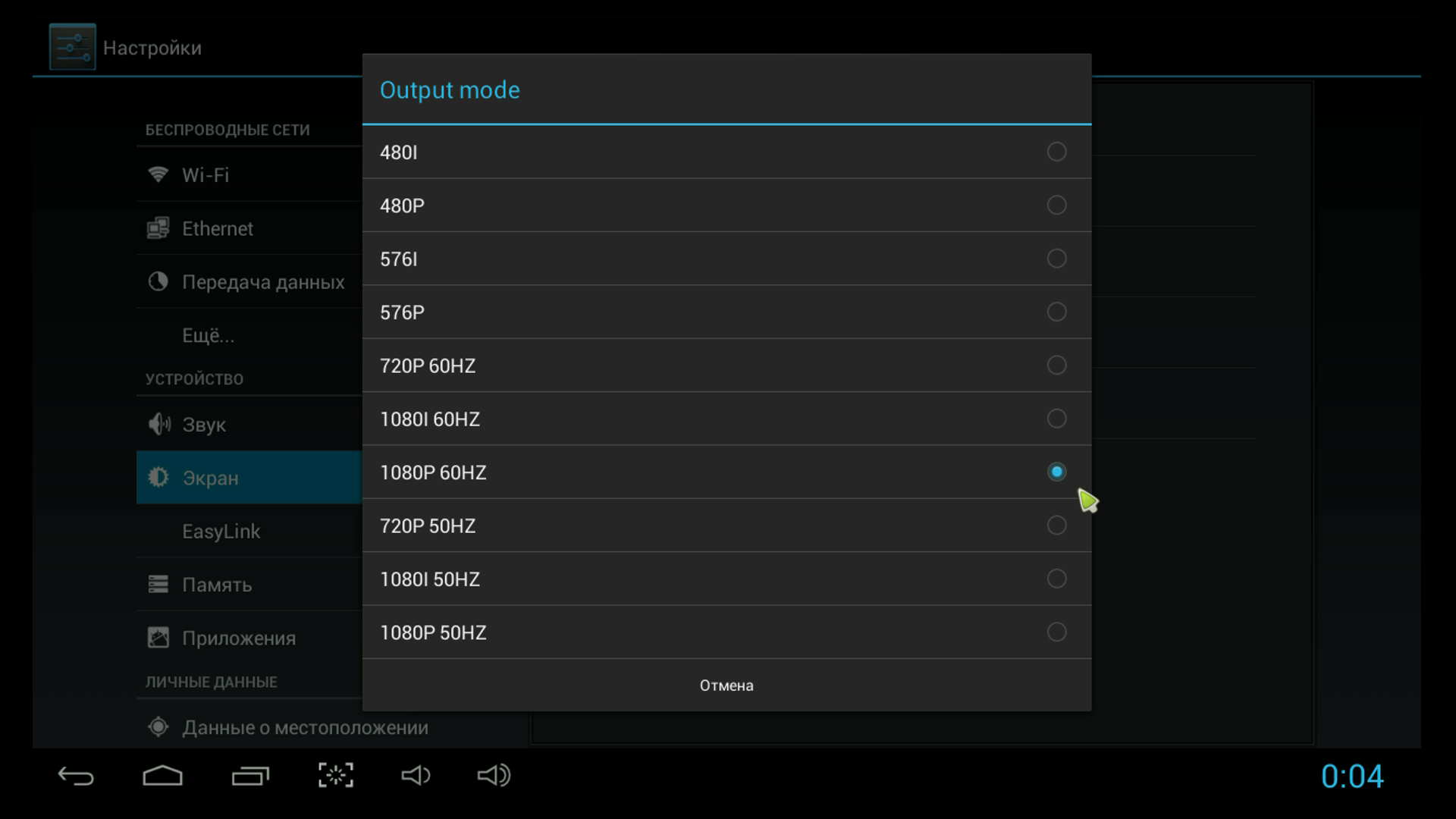Select 1080P 50HZ output option
Viewport: 1456px width, 819px height.
click(1056, 632)
